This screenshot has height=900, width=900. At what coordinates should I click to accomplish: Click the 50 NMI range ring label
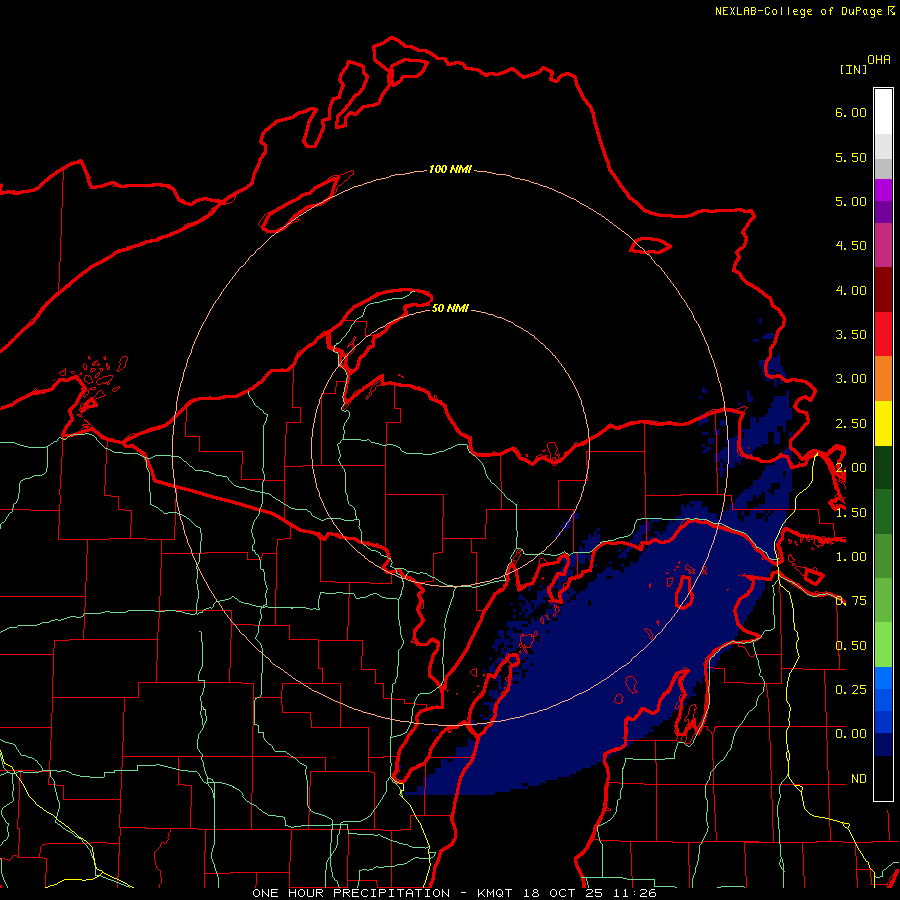[450, 308]
